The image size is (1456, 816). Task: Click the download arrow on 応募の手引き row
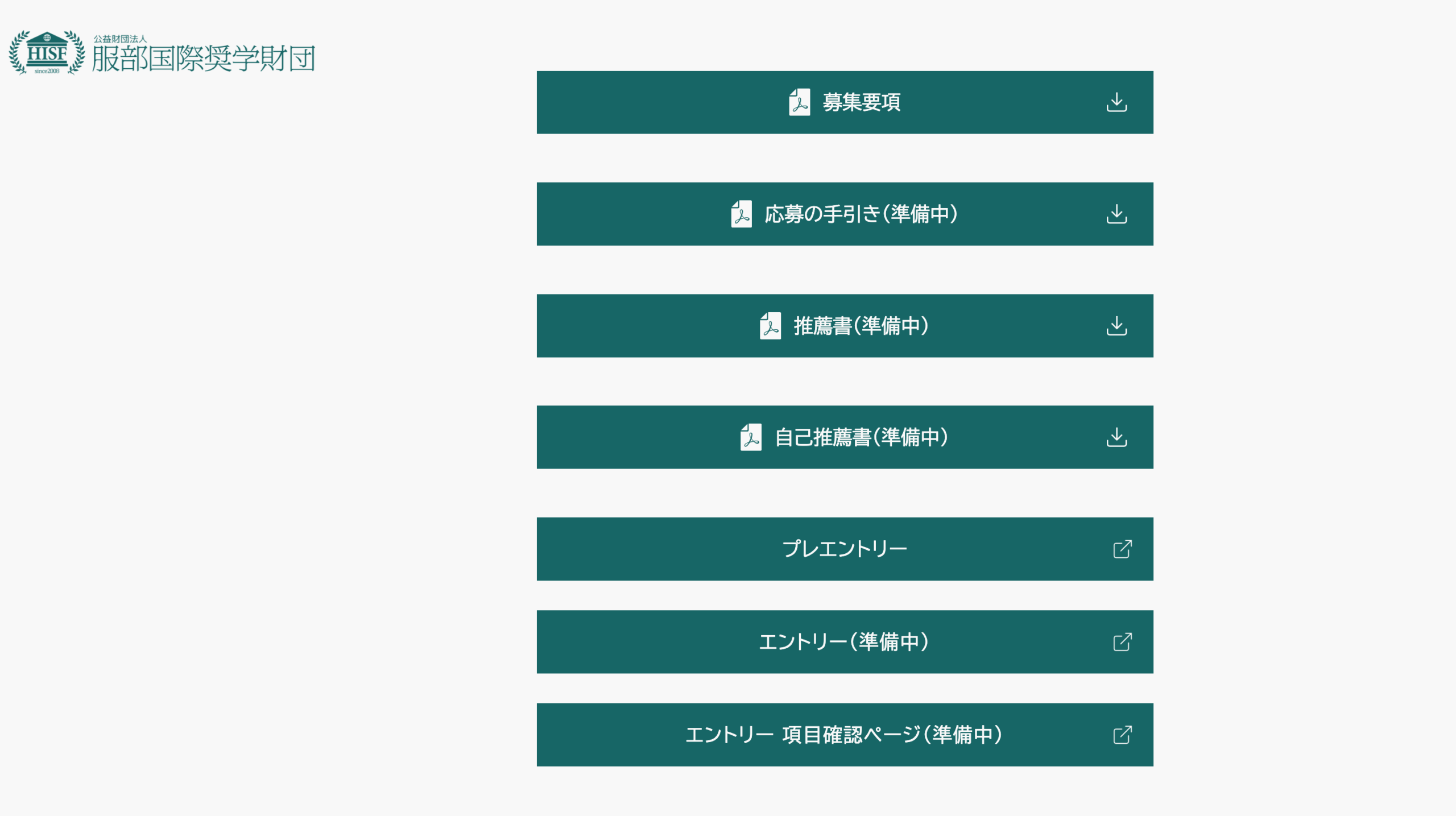1116,214
